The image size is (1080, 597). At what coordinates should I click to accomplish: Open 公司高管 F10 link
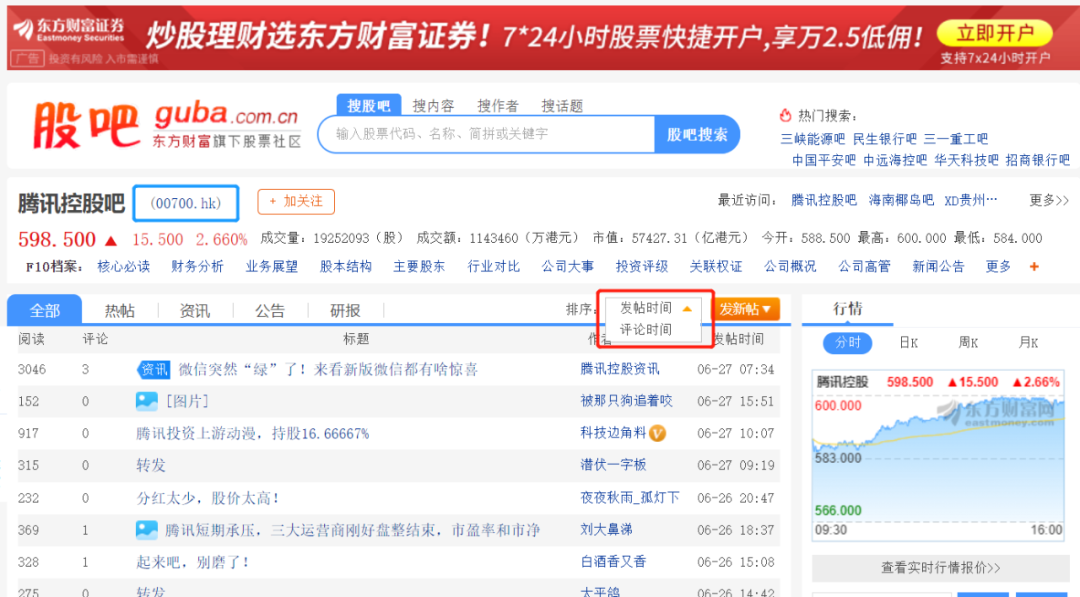click(864, 266)
